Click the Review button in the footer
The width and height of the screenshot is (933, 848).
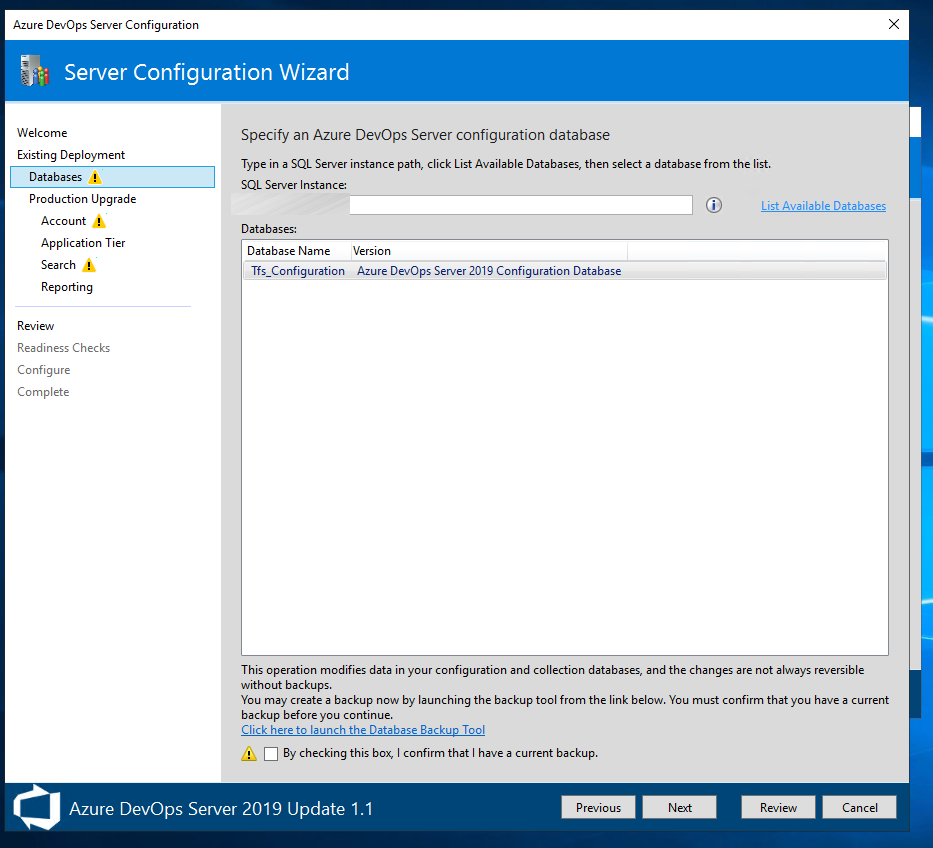coord(778,808)
